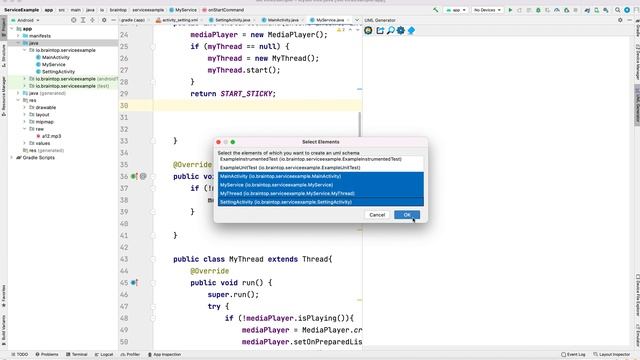The image size is (640, 360).
Task: Click OK in the Select Elements dialog
Action: pos(407,215)
